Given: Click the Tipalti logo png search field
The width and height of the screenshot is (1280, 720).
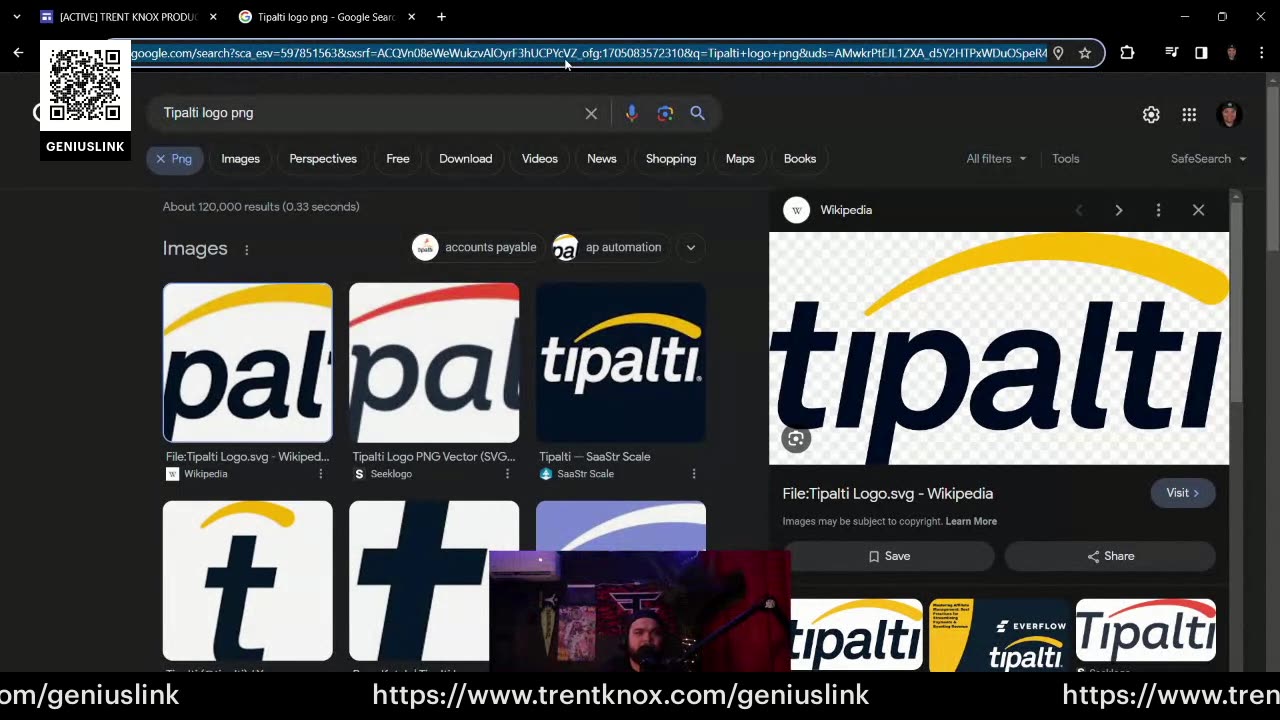Looking at the screenshot, I should (370, 113).
